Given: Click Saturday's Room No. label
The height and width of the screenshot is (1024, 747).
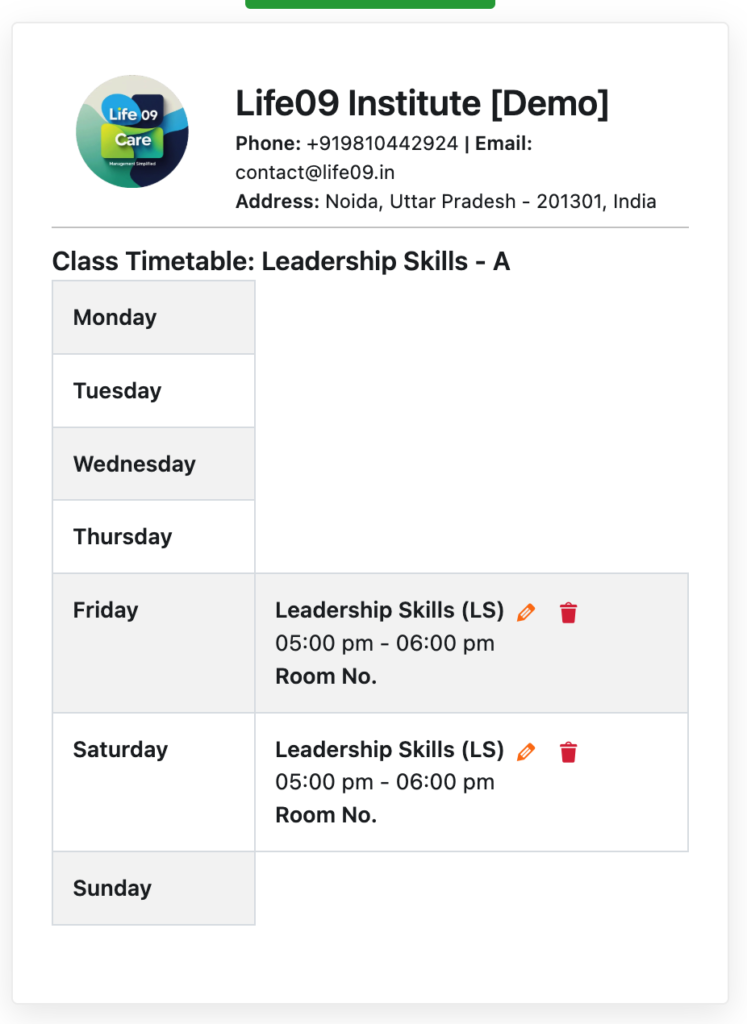Looking at the screenshot, I should (326, 815).
